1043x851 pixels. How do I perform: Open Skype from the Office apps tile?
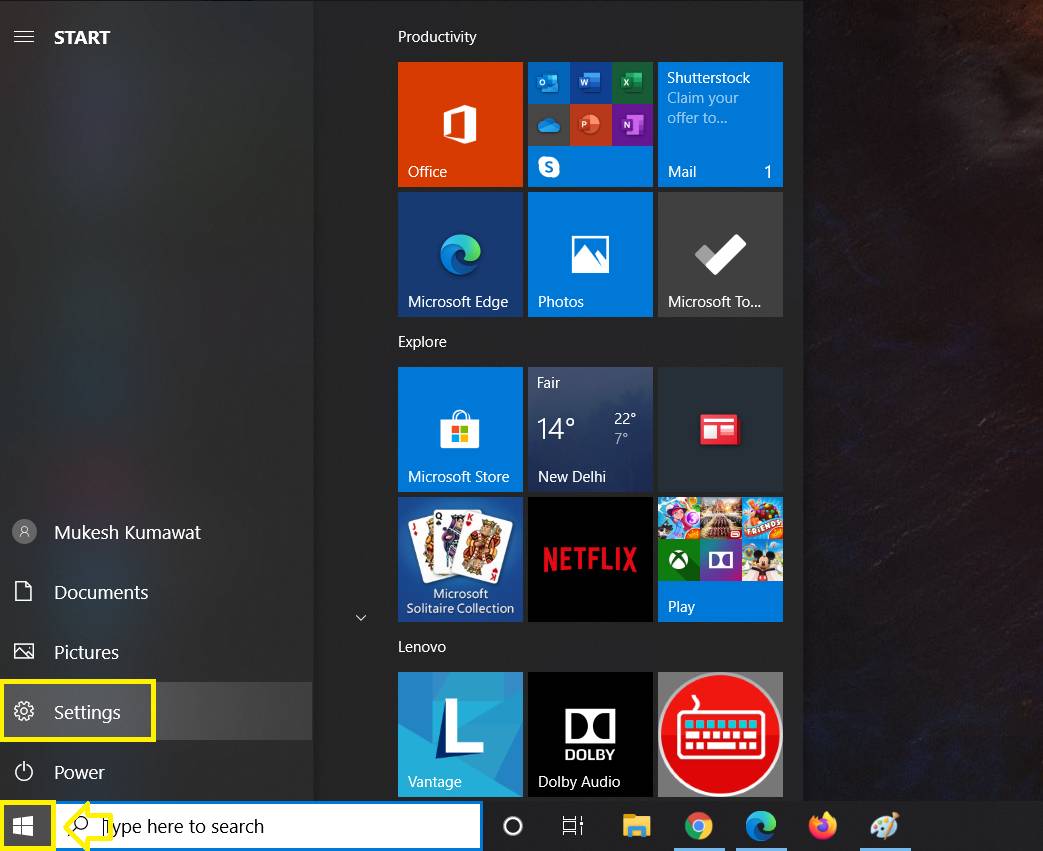(x=549, y=166)
